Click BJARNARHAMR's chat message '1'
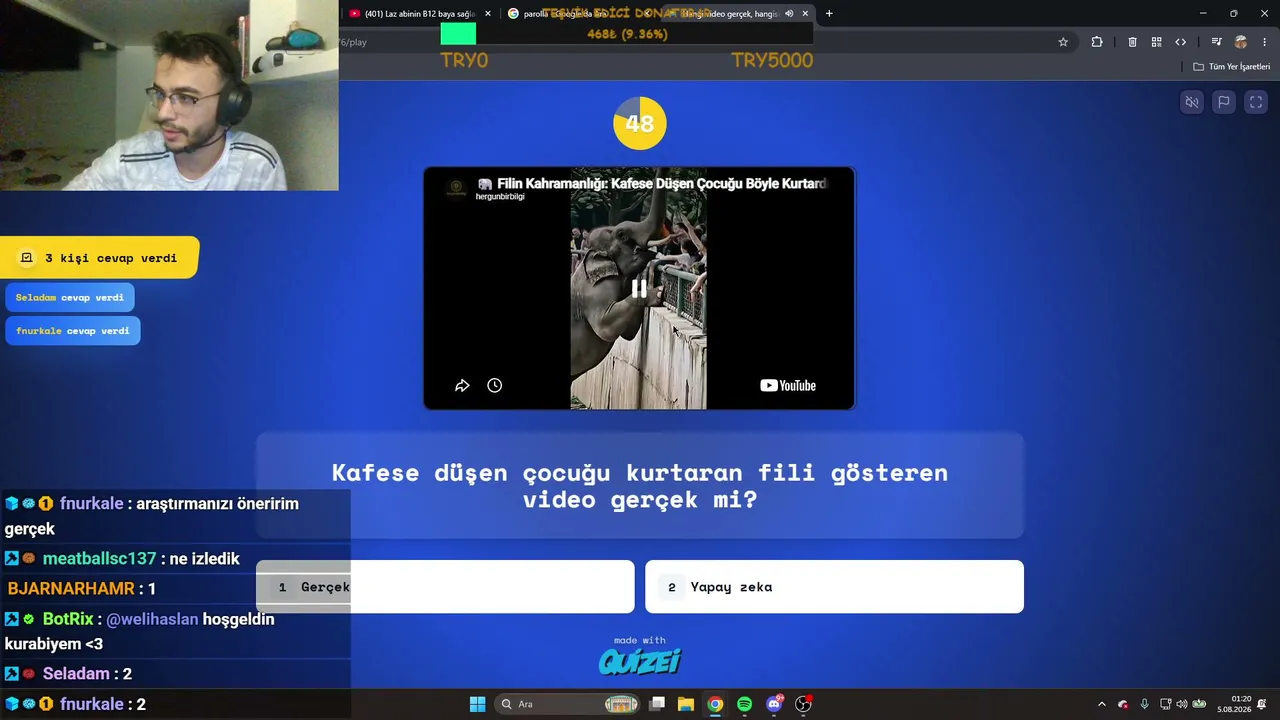This screenshot has height=720, width=1280. pos(152,589)
